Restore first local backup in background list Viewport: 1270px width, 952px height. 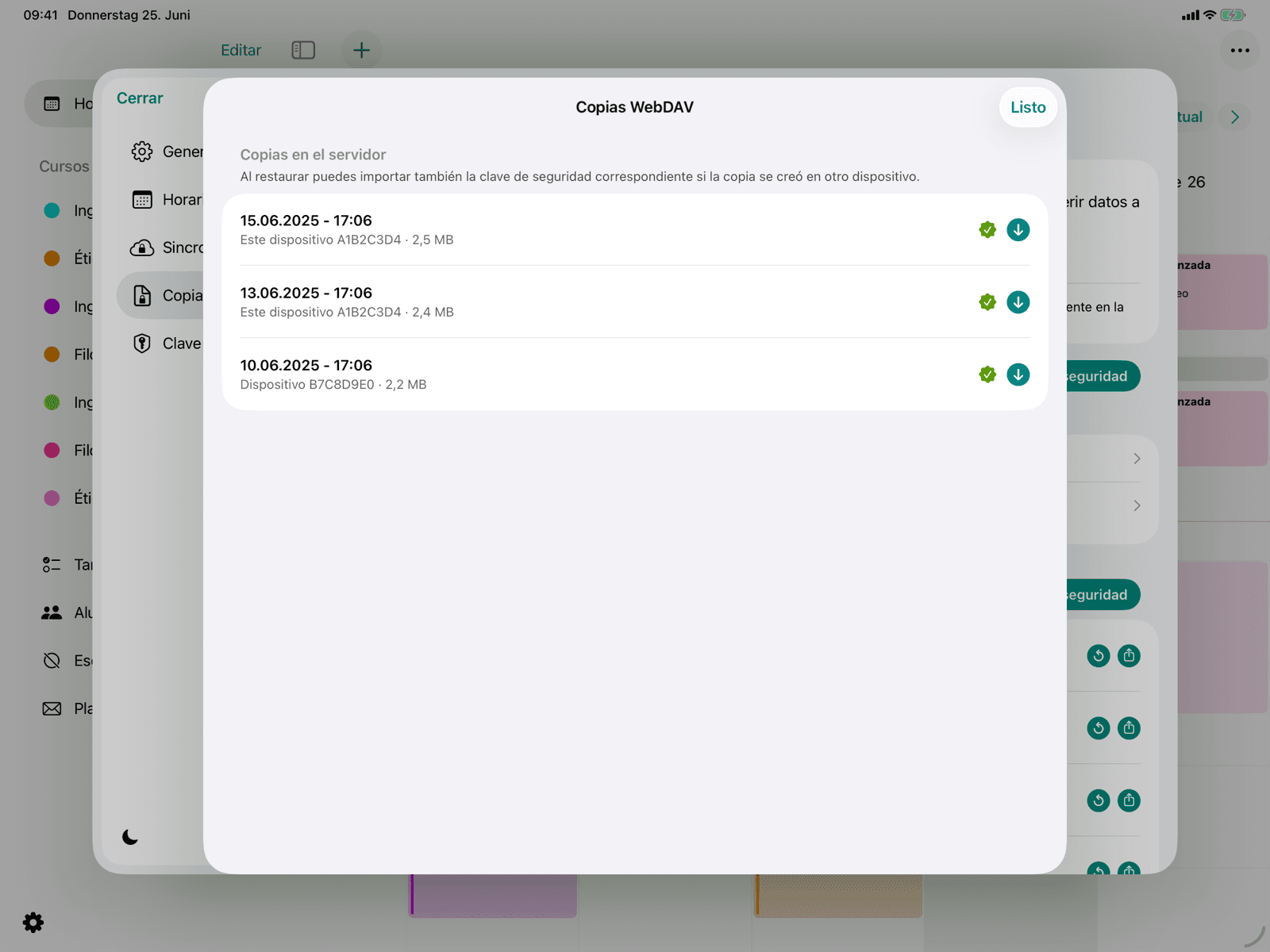[x=1099, y=656]
